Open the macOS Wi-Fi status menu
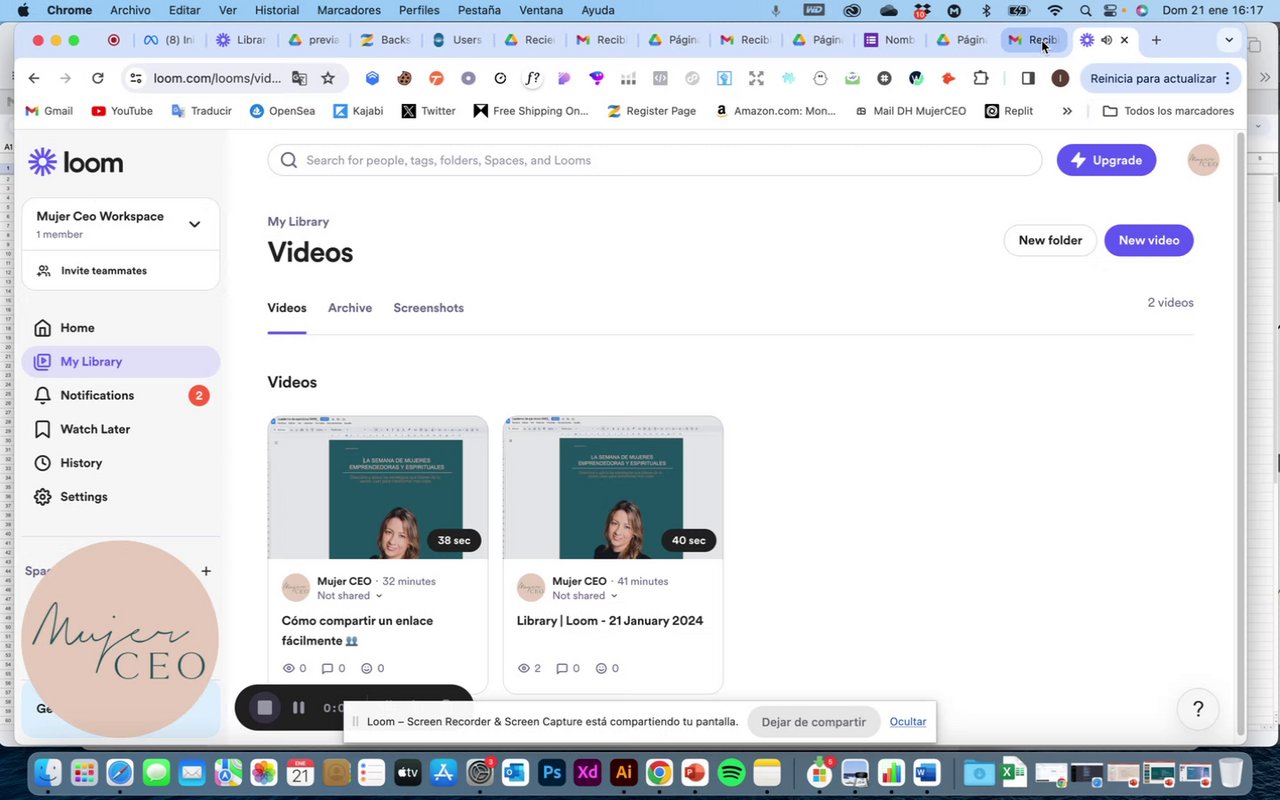1280x800 pixels. coord(1054,10)
